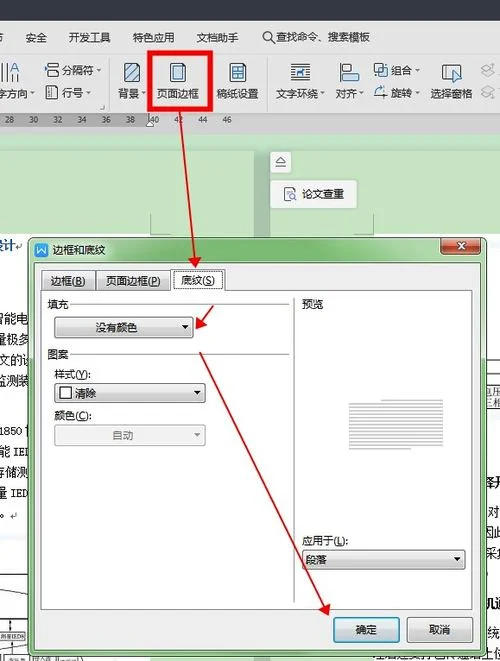Expand the 旋转 dropdown arrow
This screenshot has width=500, height=661.
(x=417, y=92)
